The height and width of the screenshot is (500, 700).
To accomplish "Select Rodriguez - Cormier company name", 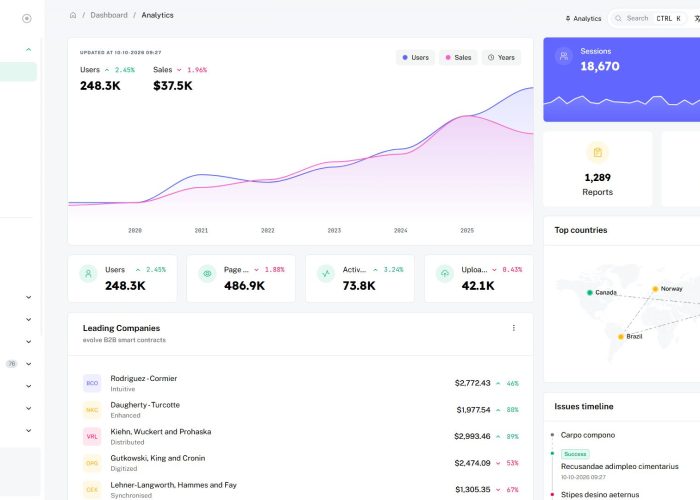I will pyautogui.click(x=144, y=379).
